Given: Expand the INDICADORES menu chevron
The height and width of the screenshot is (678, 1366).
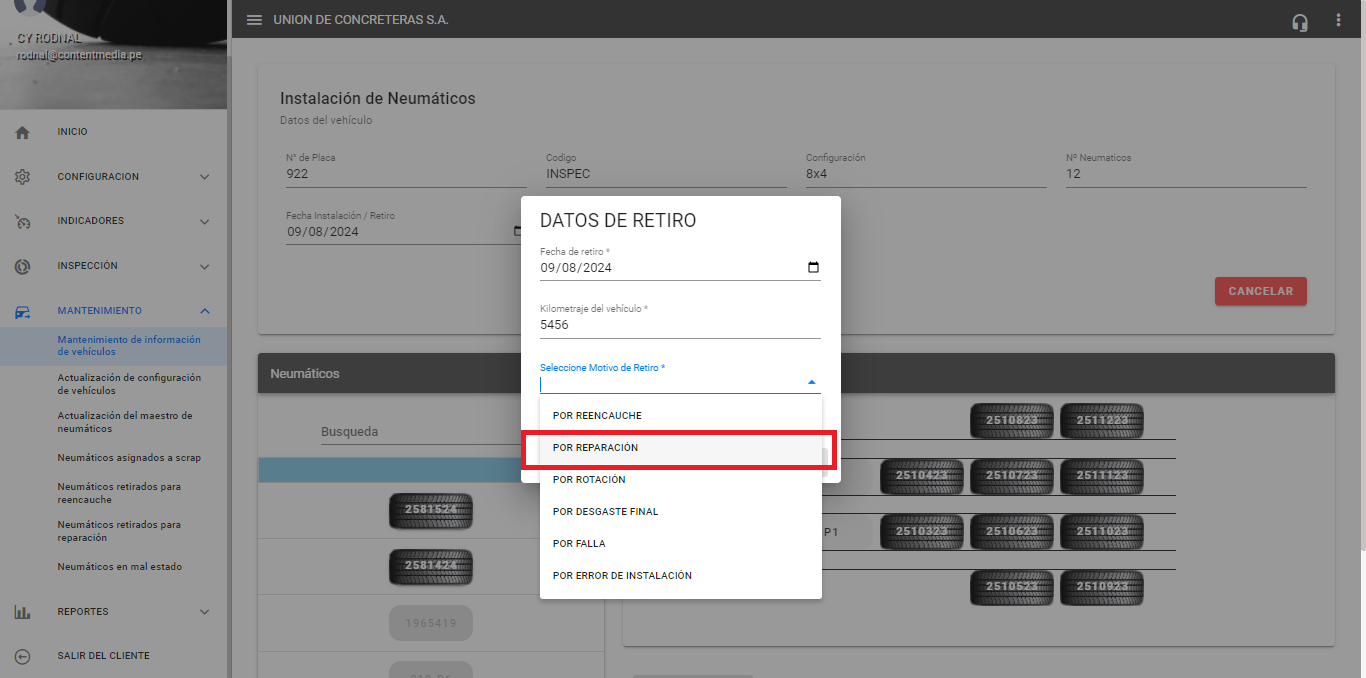Looking at the screenshot, I should point(204,221).
